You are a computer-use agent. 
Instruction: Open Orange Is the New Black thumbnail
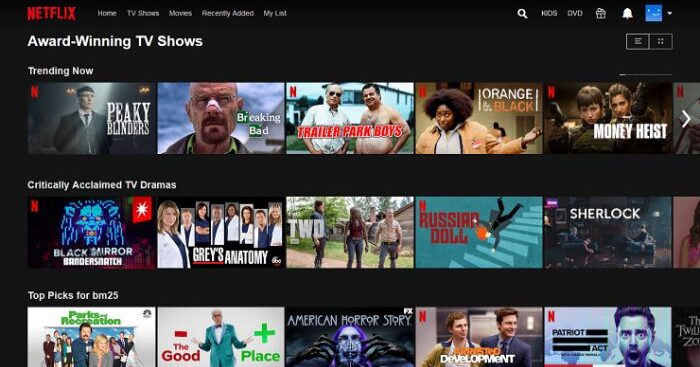click(479, 118)
